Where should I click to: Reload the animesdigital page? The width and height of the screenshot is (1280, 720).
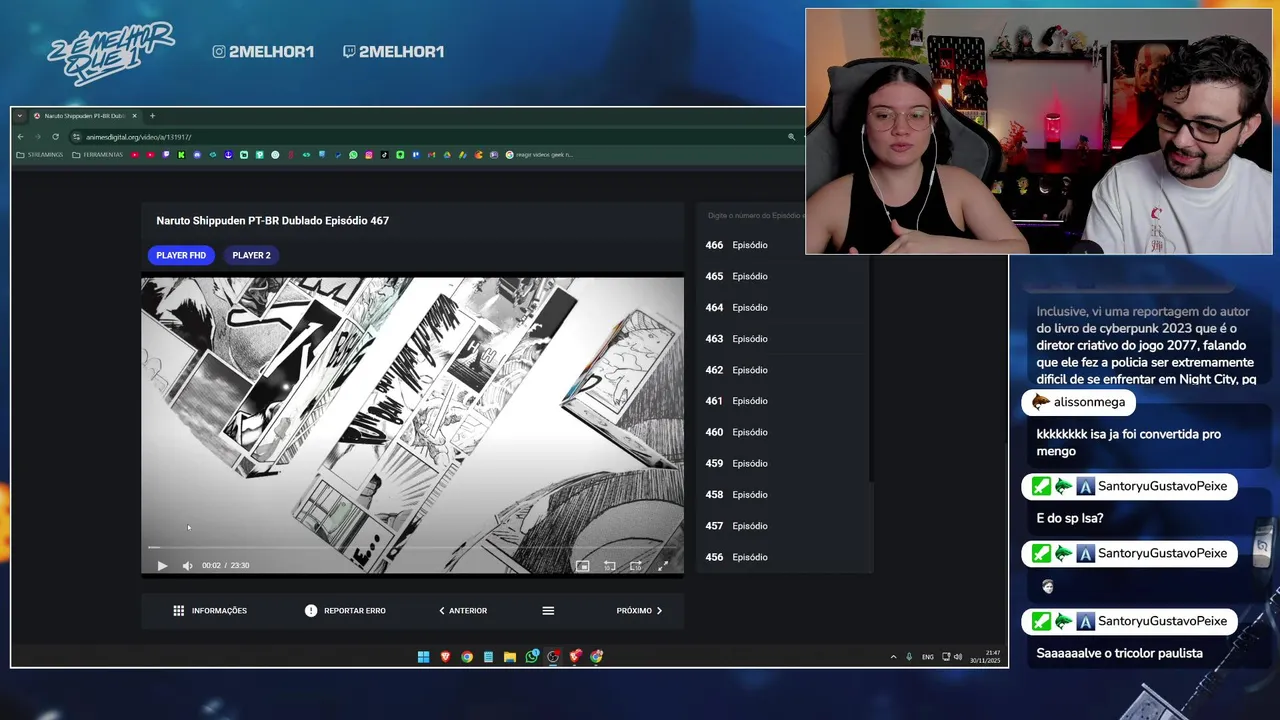click(x=55, y=137)
